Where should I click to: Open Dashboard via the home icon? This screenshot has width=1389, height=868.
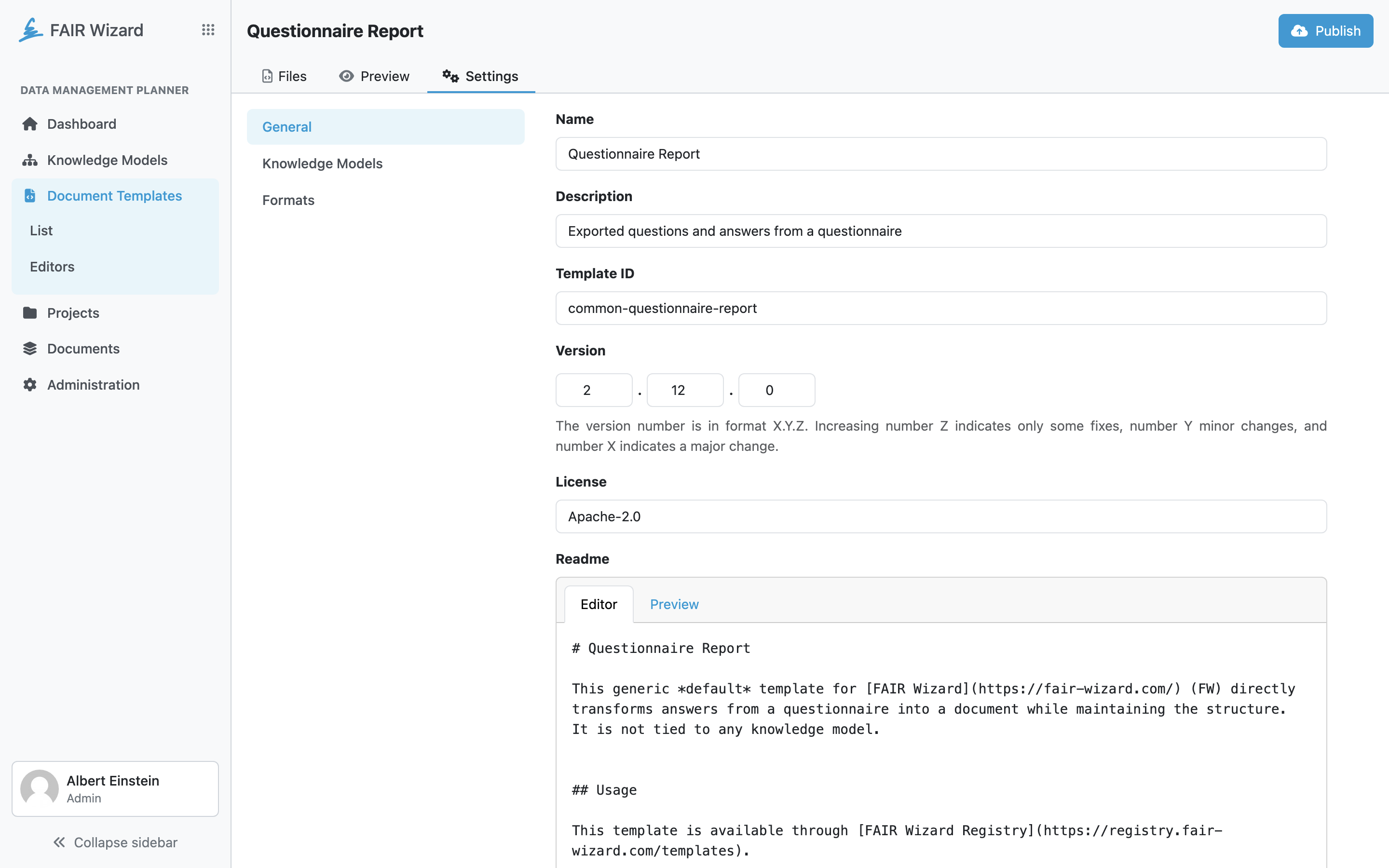[30, 124]
